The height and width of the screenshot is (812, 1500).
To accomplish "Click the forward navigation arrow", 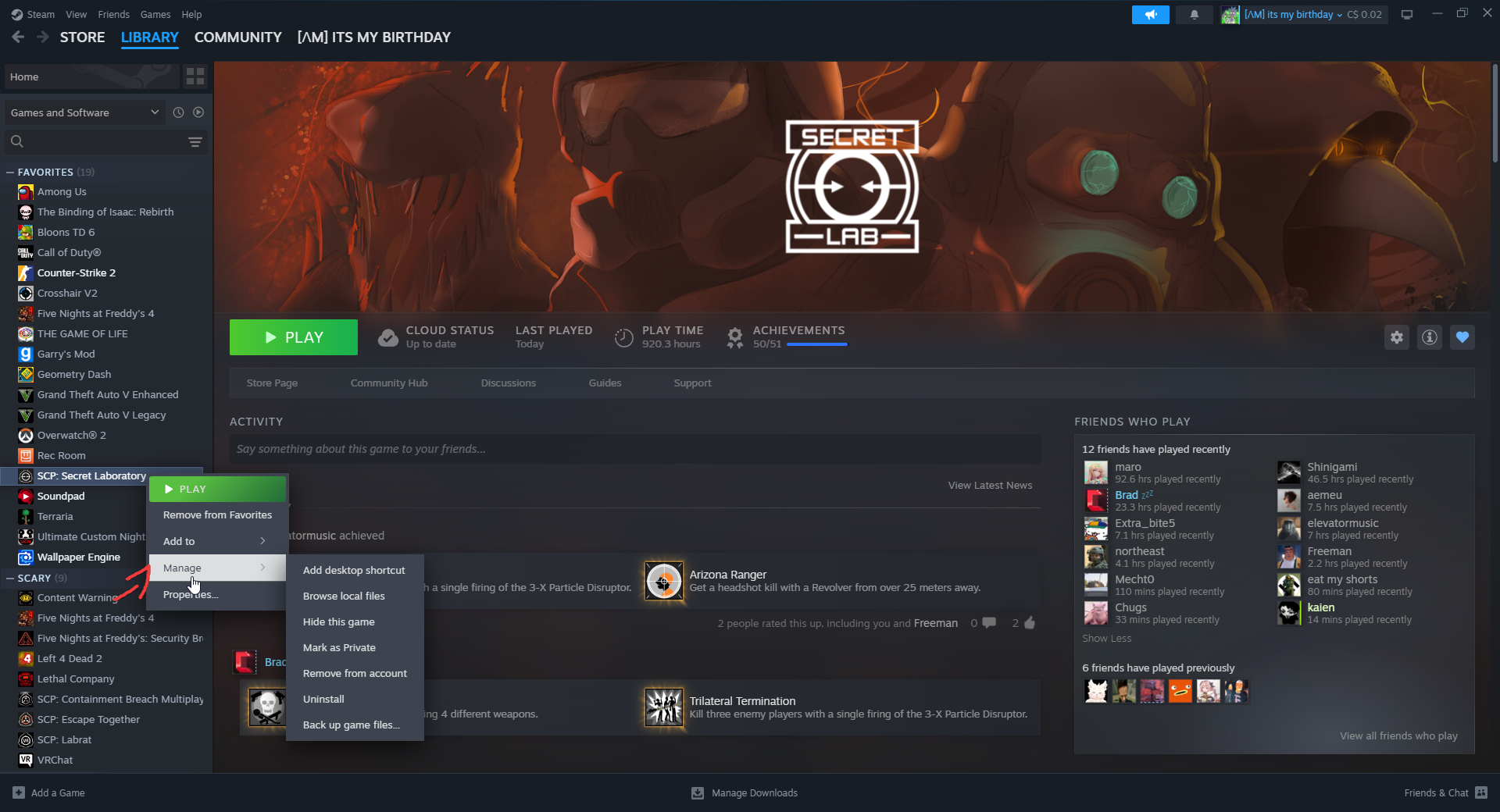I will click(43, 37).
